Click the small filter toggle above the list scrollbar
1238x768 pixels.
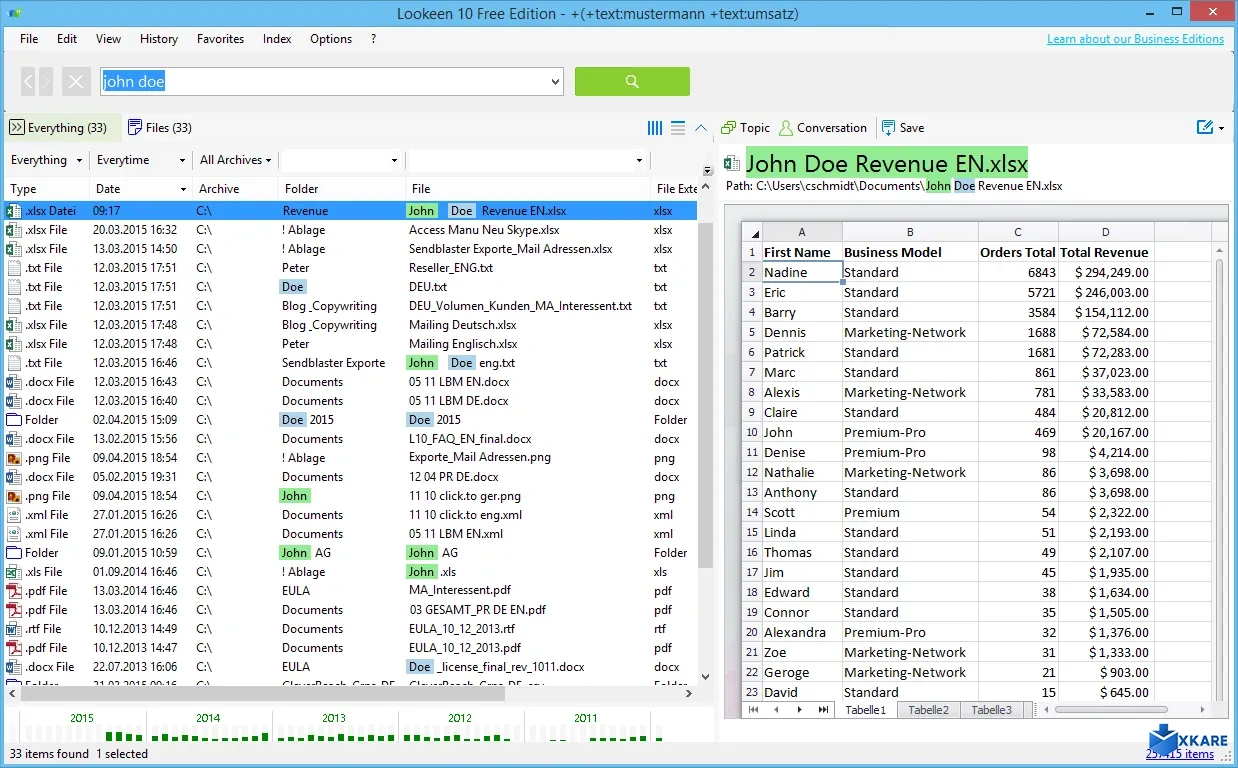707,170
